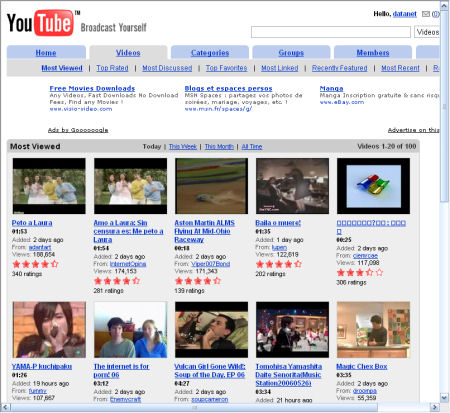Screen dimensions: 450x413
Task: Click the Manga ad link
Action: (331, 88)
